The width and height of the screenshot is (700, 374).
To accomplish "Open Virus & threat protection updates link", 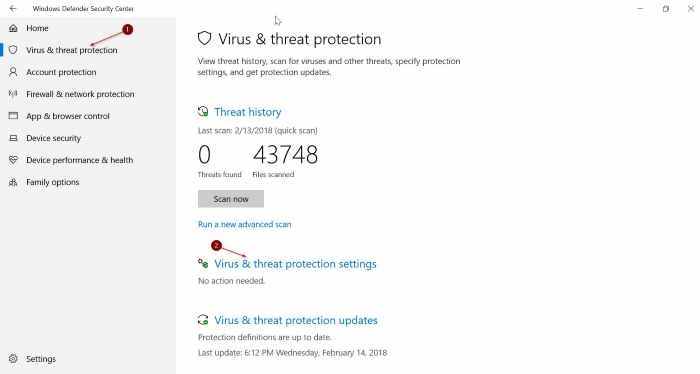I will [296, 320].
